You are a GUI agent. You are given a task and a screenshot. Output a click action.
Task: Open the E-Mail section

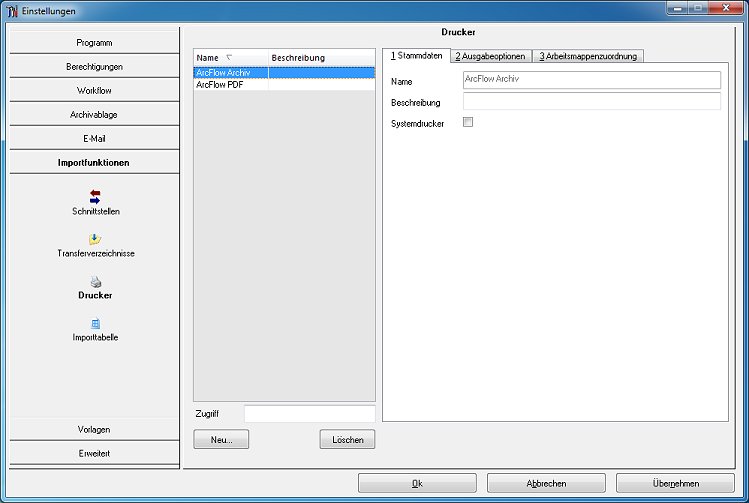point(94,139)
